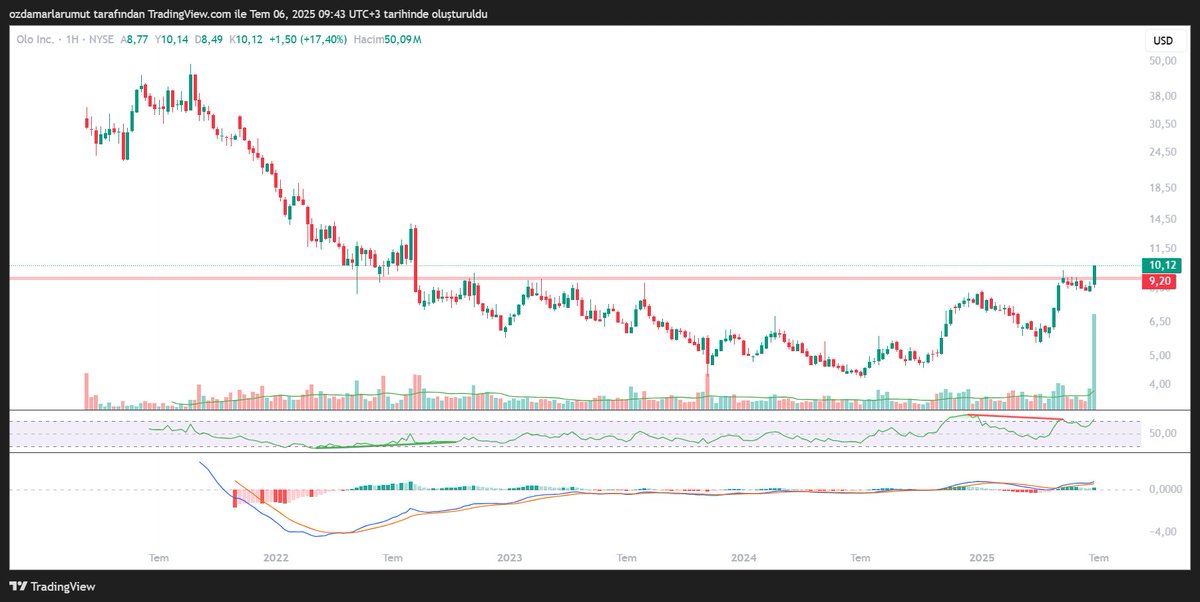This screenshot has width=1200, height=602.
Task: Click the TradingView logo at bottom
Action: click(x=51, y=587)
